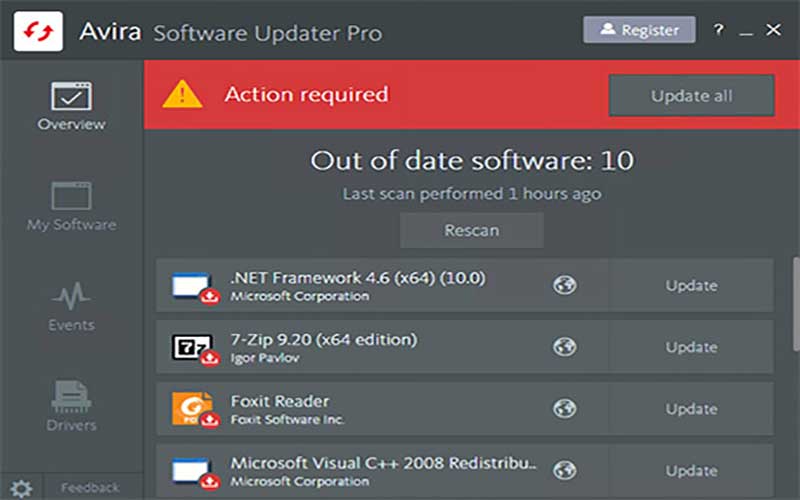Open the settings gear icon
The image size is (800, 500).
(21, 488)
